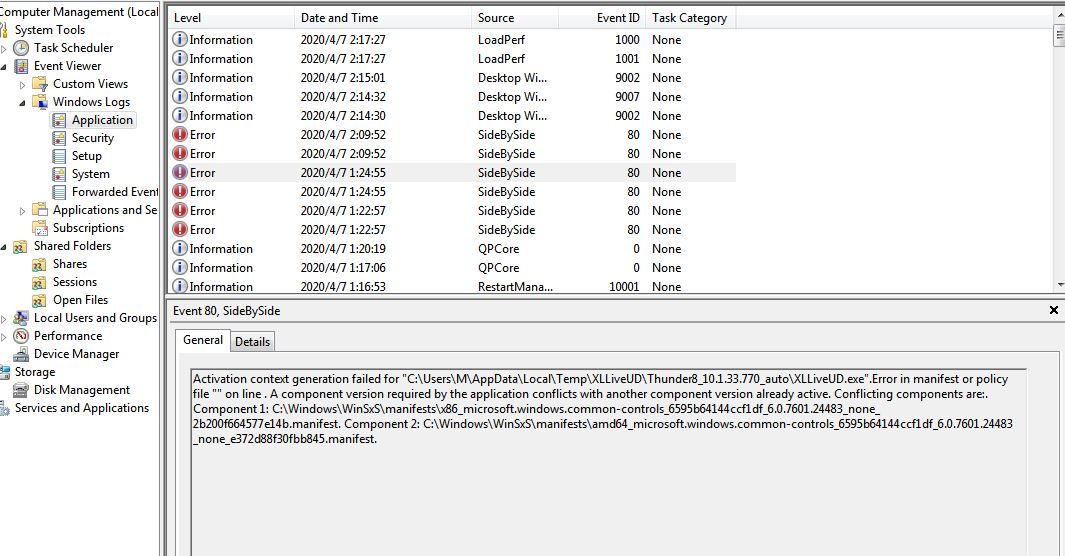
Task: Sort by Date and Time column header
Action: pyautogui.click(x=383, y=18)
